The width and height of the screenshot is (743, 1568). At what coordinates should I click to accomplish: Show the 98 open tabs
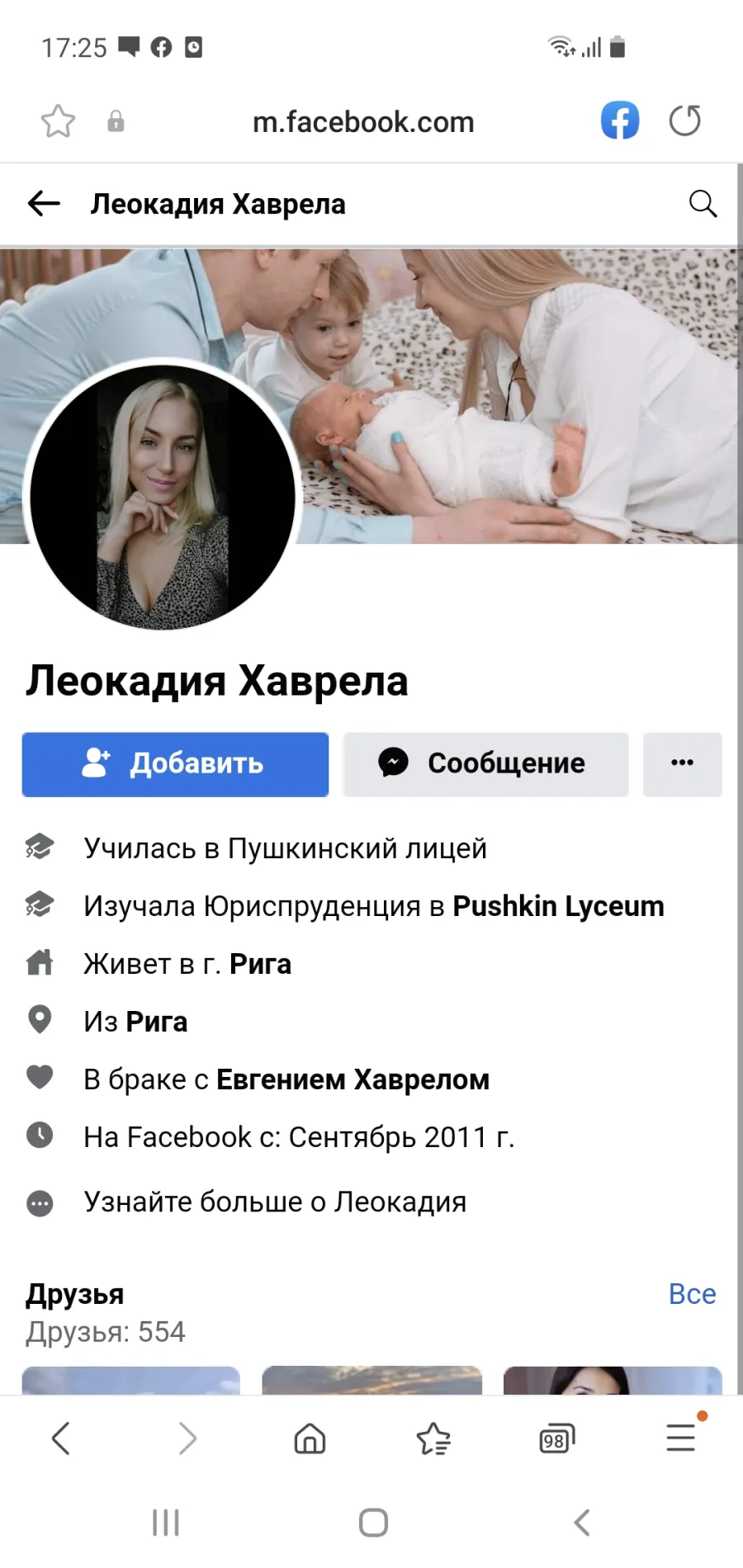click(556, 1439)
